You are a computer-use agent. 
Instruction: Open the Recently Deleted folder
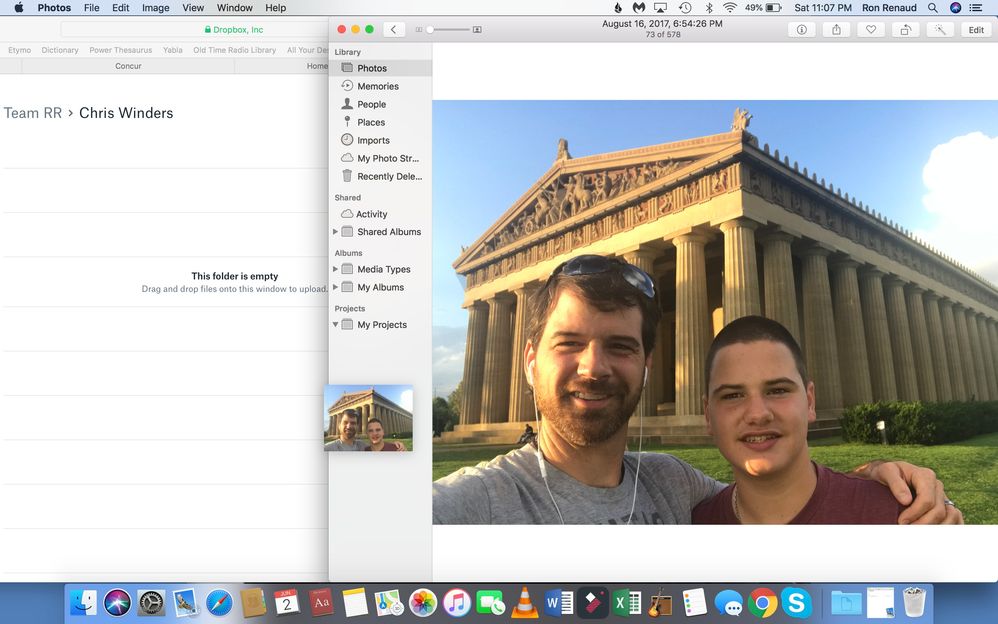(385, 176)
